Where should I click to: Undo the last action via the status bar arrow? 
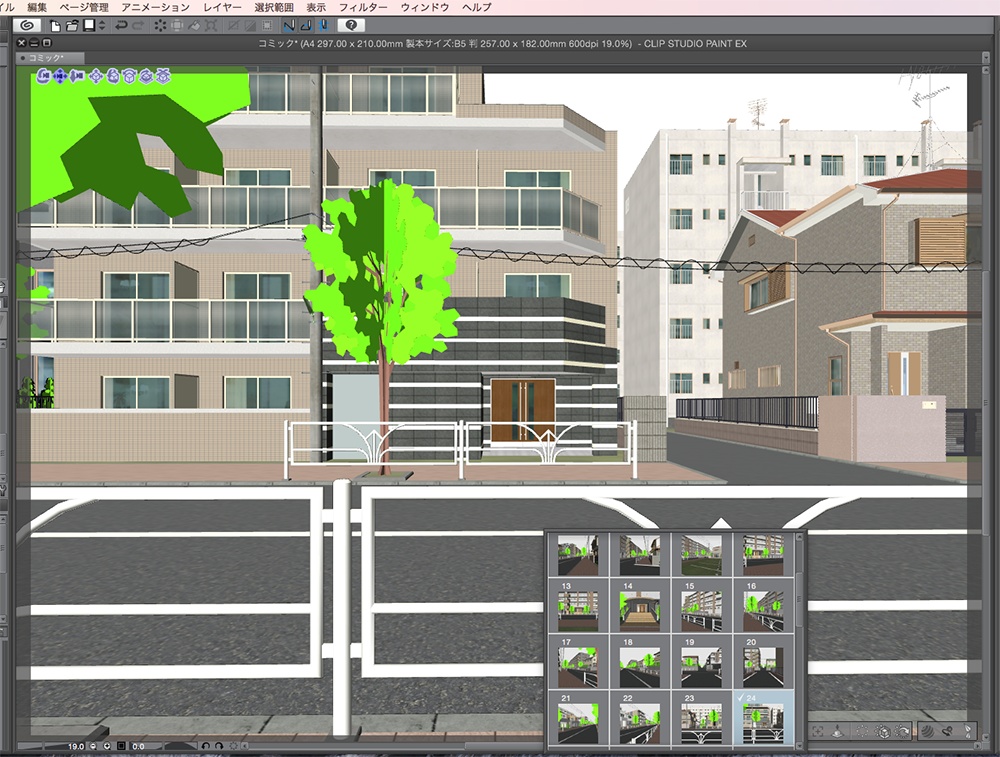click(x=205, y=745)
